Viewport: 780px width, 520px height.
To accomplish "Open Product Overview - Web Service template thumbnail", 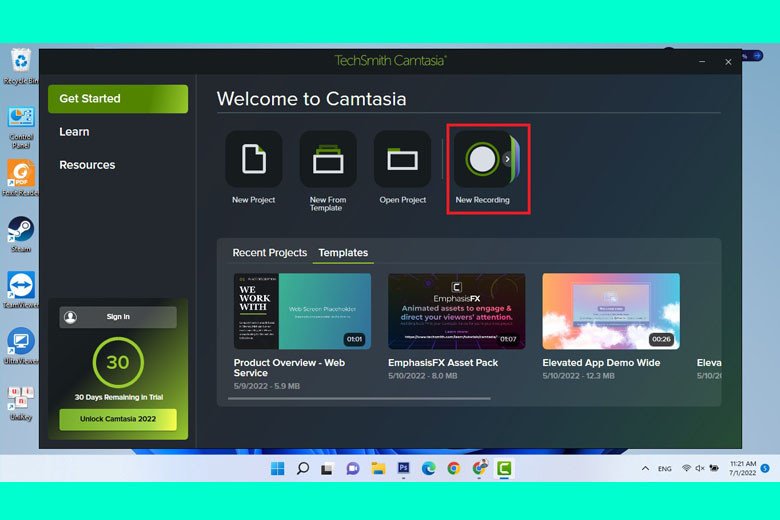I will click(x=302, y=311).
